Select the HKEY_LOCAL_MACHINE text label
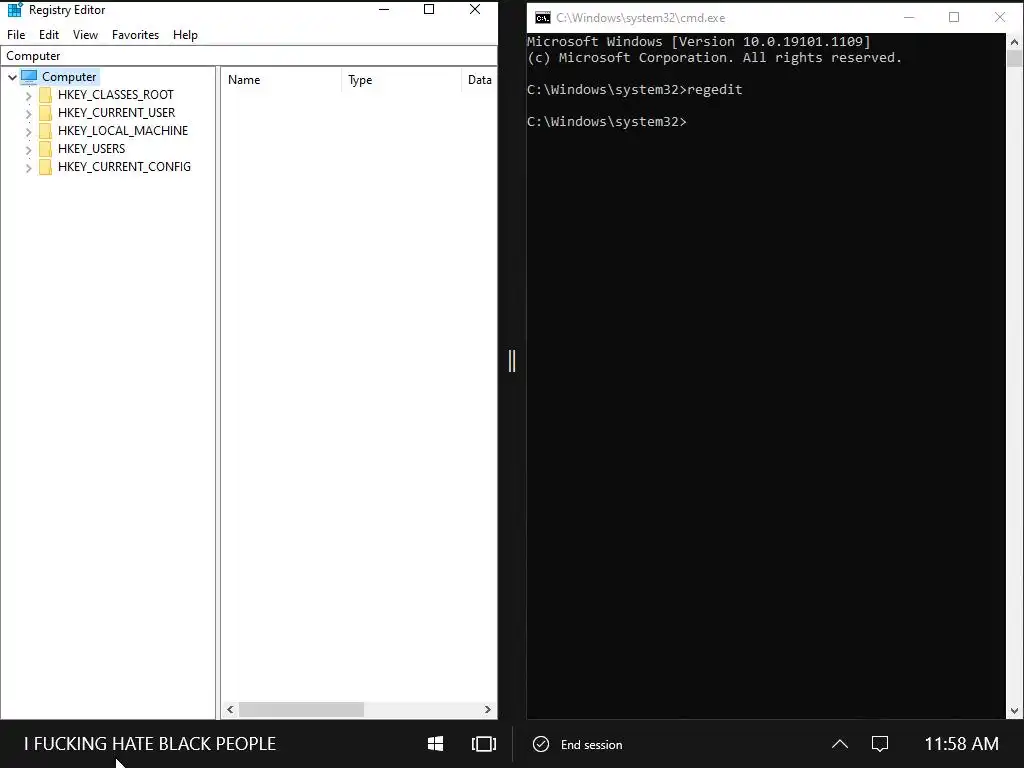The width and height of the screenshot is (1024, 768). pyautogui.click(x=123, y=131)
